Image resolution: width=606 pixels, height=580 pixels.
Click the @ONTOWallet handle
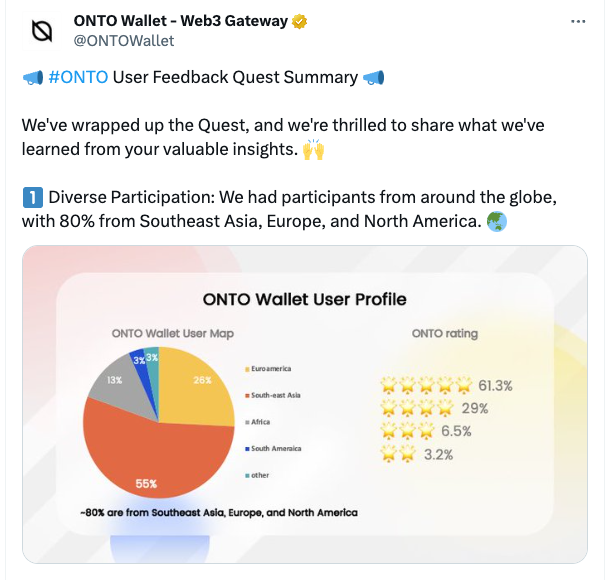pos(124,41)
